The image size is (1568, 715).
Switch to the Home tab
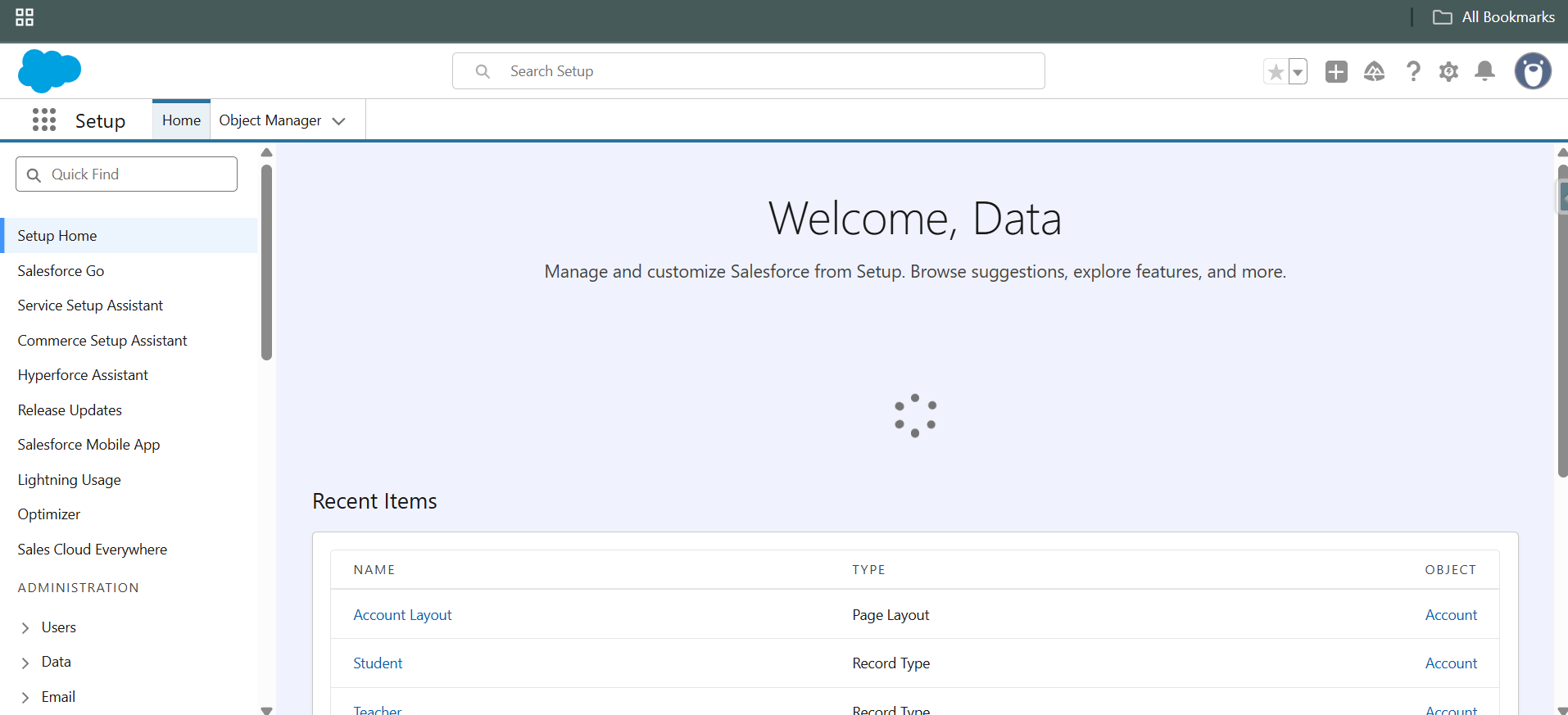(181, 120)
